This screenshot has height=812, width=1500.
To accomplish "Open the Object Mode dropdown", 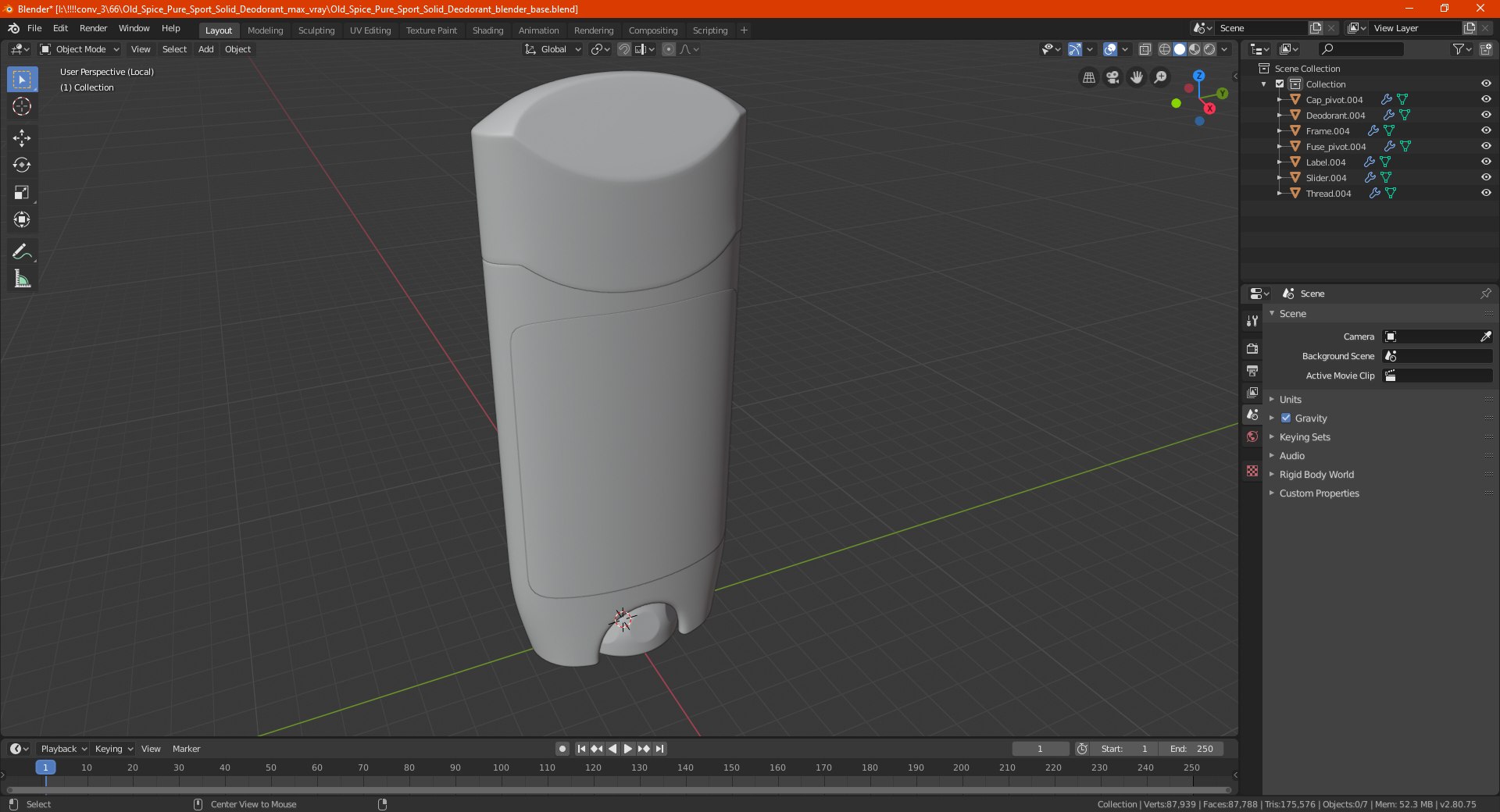I will [x=80, y=49].
